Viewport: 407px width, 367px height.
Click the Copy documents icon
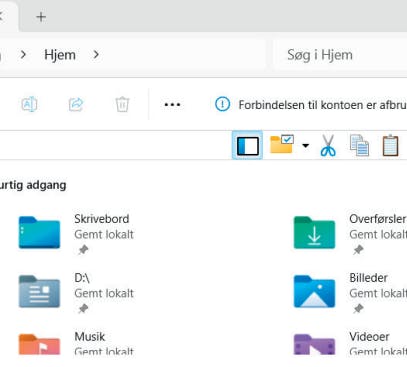pos(359,145)
